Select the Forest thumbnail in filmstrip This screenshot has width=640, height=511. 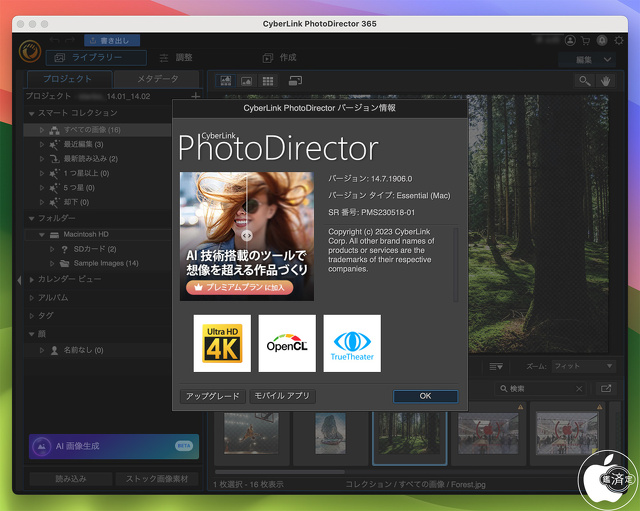click(x=409, y=433)
